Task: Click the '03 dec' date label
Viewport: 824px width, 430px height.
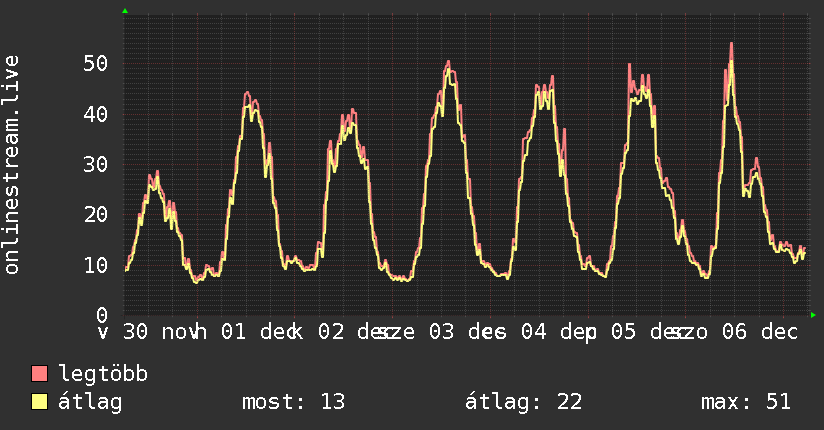Action: (467, 332)
